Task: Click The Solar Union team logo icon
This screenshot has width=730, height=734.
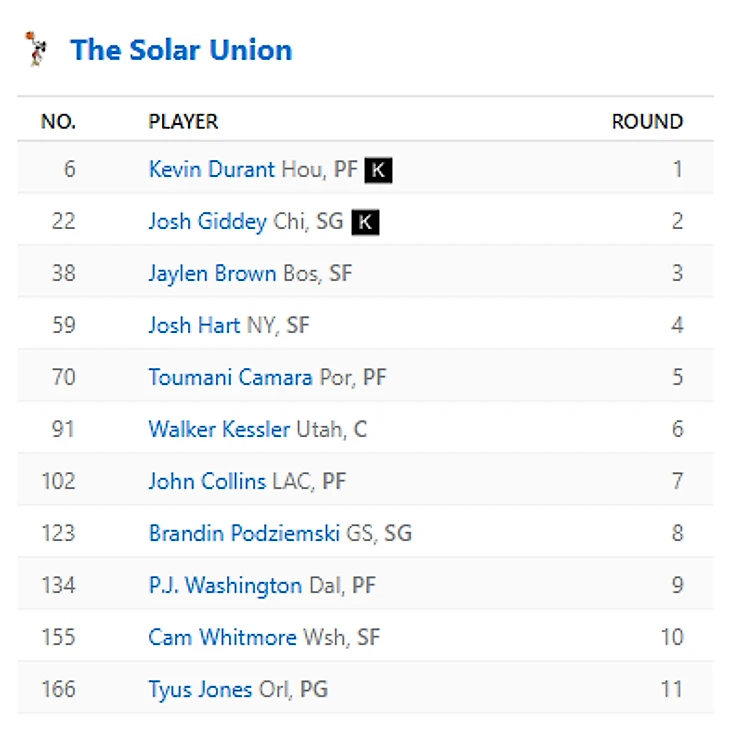Action: click(36, 49)
